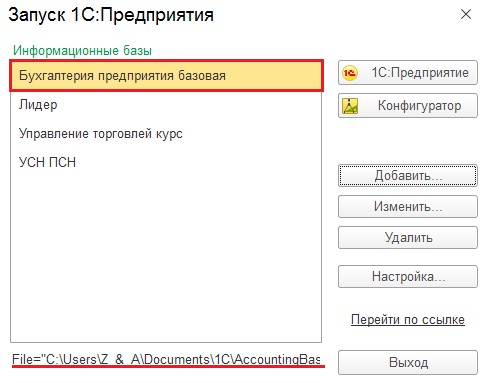Choose Управление торговлей курс entry

pyautogui.click(x=166, y=133)
